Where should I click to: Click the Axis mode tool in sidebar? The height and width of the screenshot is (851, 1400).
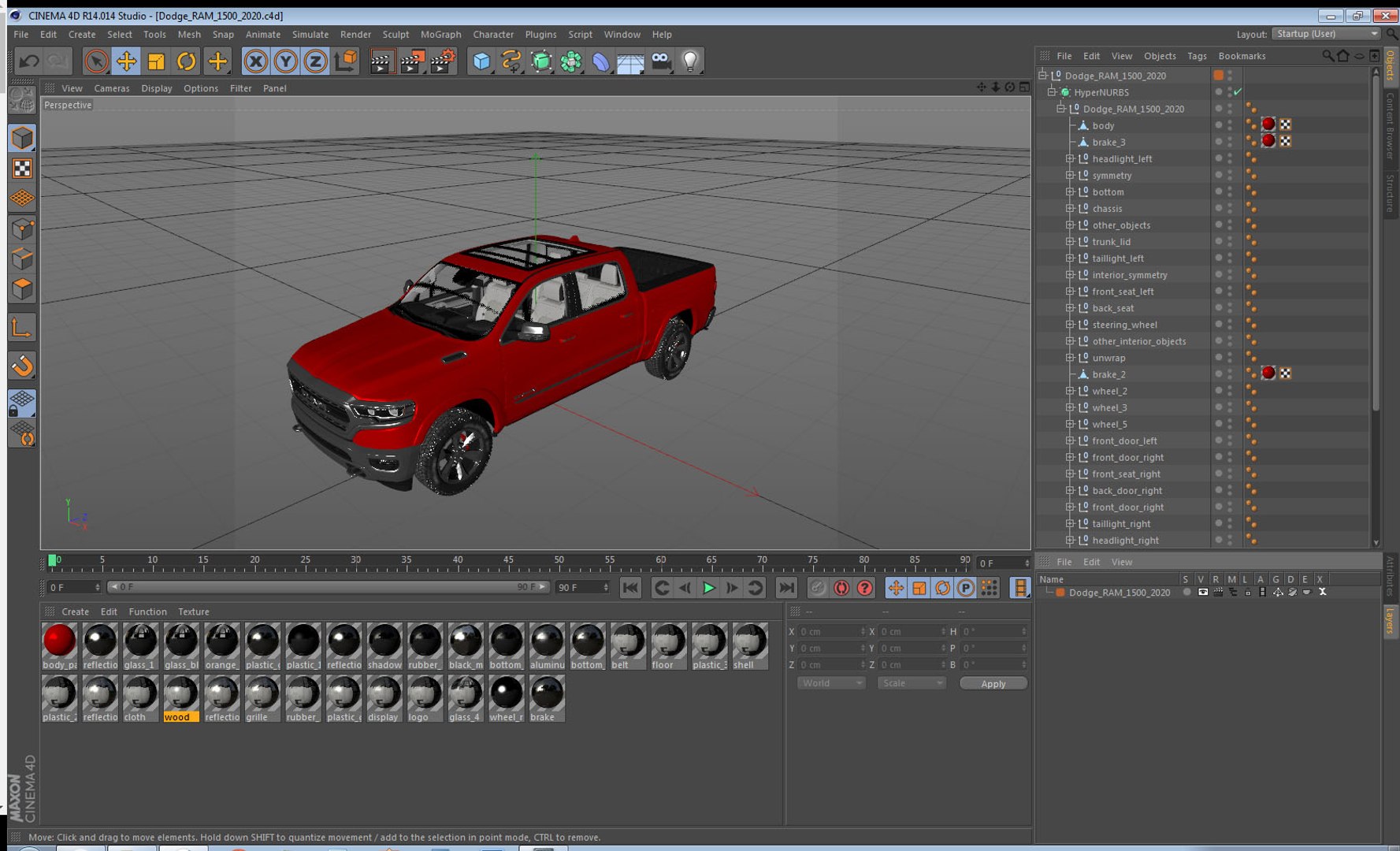[22, 328]
